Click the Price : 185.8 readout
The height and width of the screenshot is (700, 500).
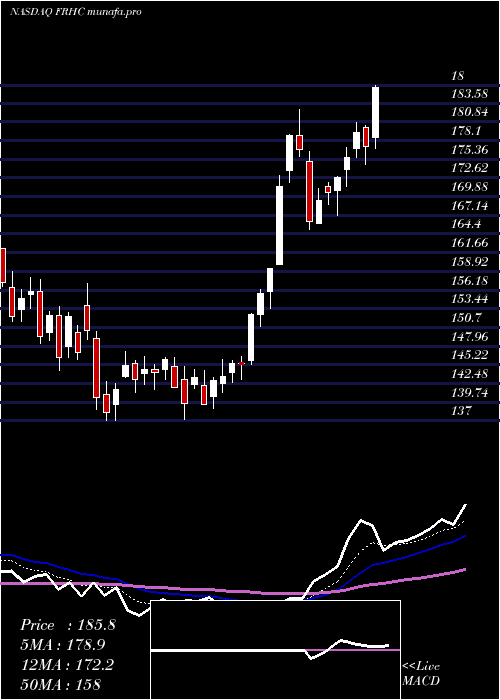click(x=68, y=625)
